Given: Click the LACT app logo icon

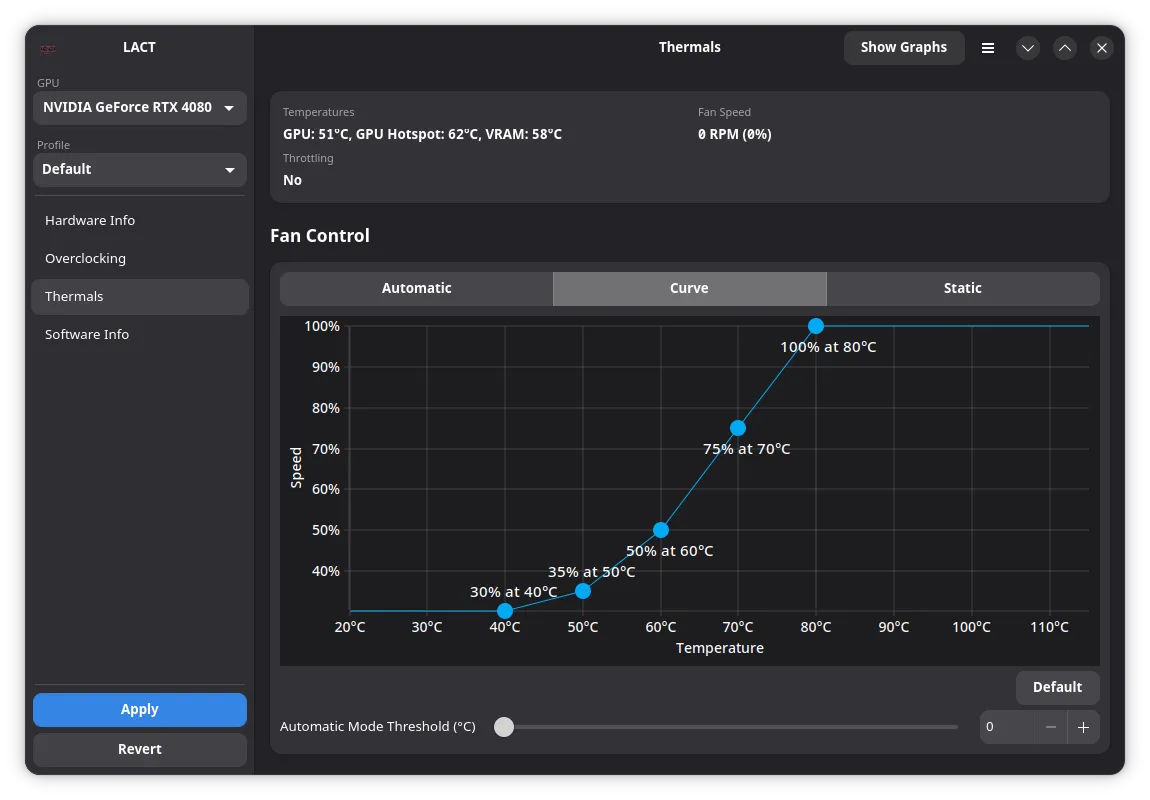Looking at the screenshot, I should tap(48, 49).
